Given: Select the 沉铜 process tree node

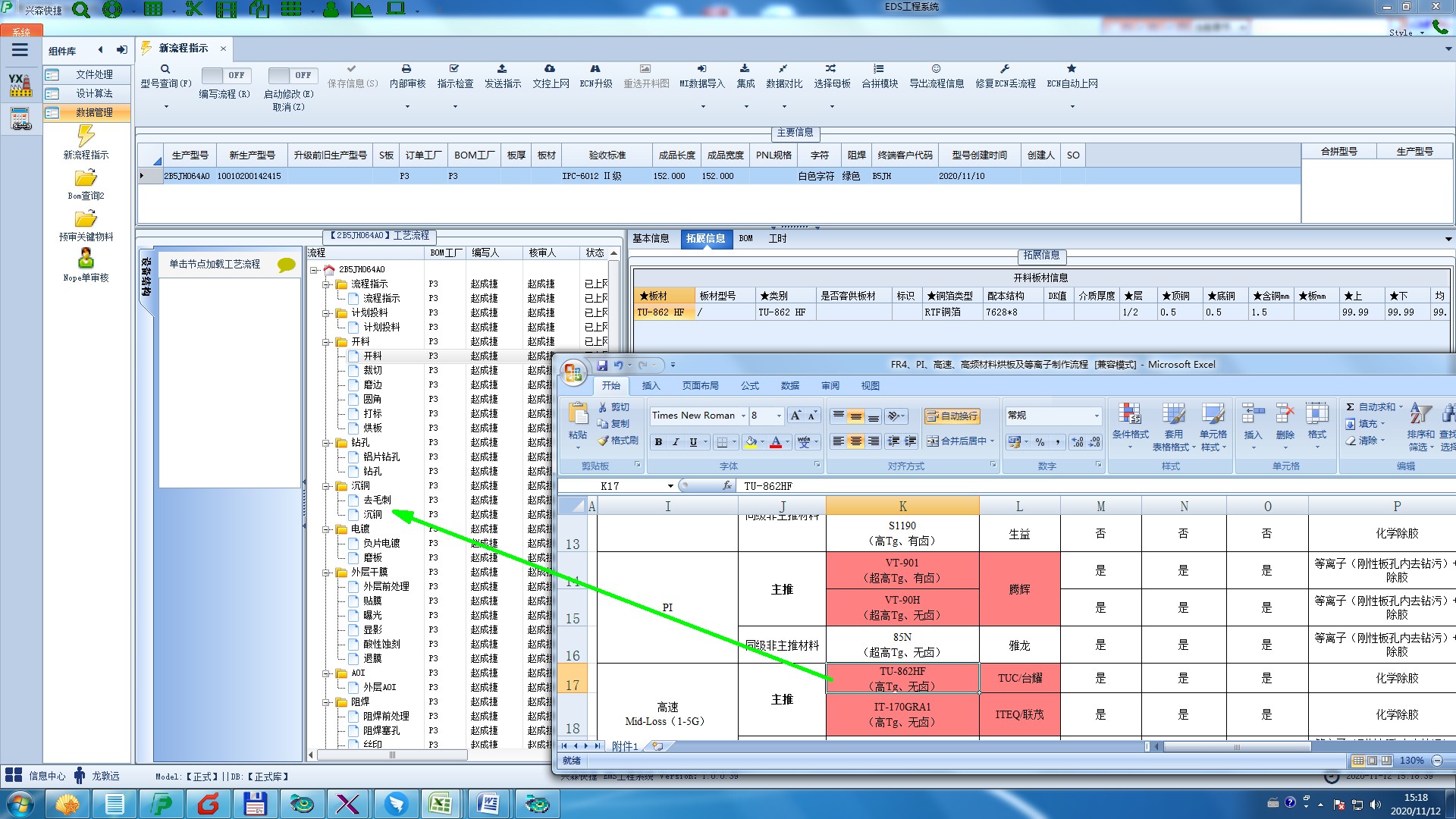Looking at the screenshot, I should (372, 514).
